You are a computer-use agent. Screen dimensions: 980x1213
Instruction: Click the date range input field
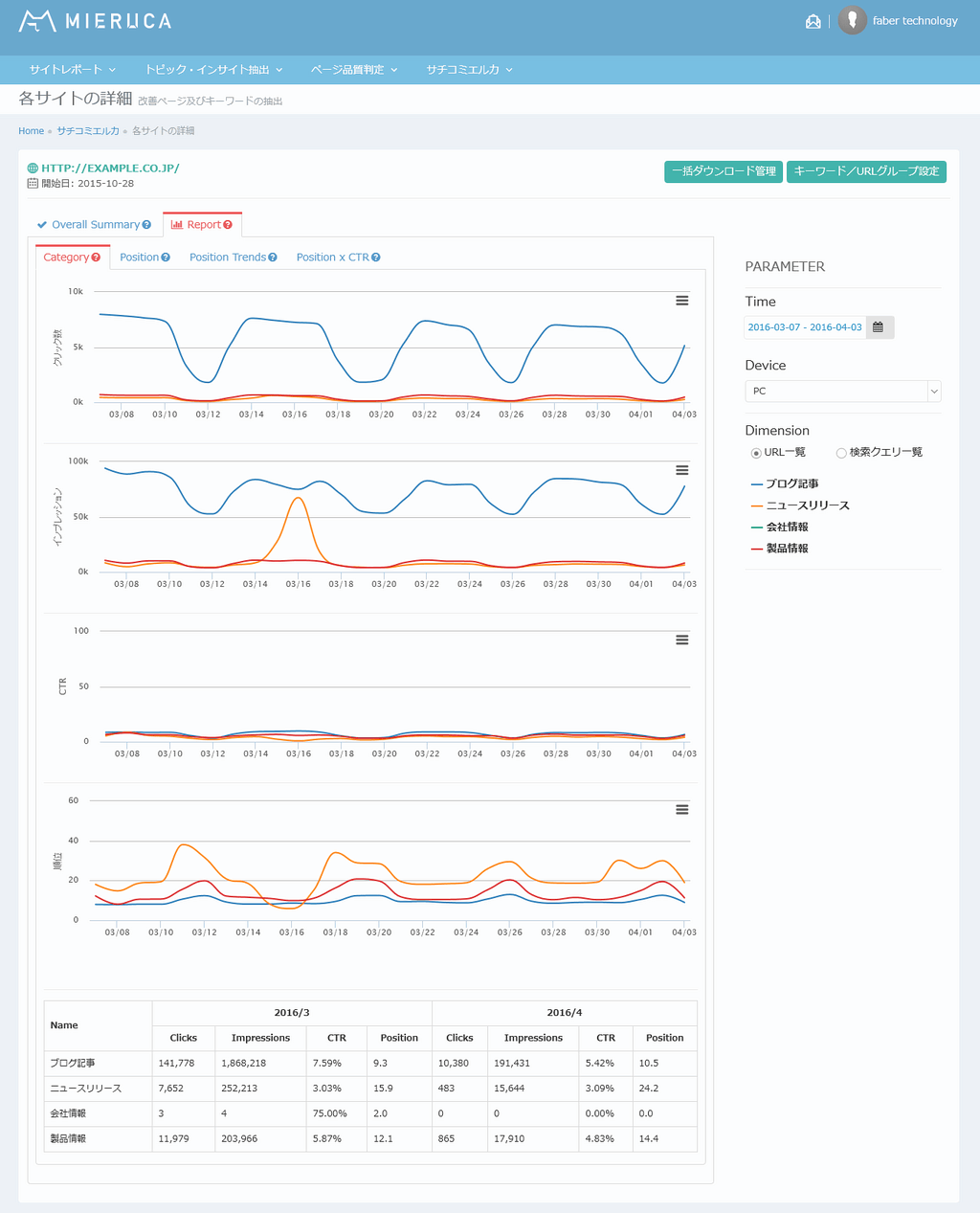pos(804,327)
